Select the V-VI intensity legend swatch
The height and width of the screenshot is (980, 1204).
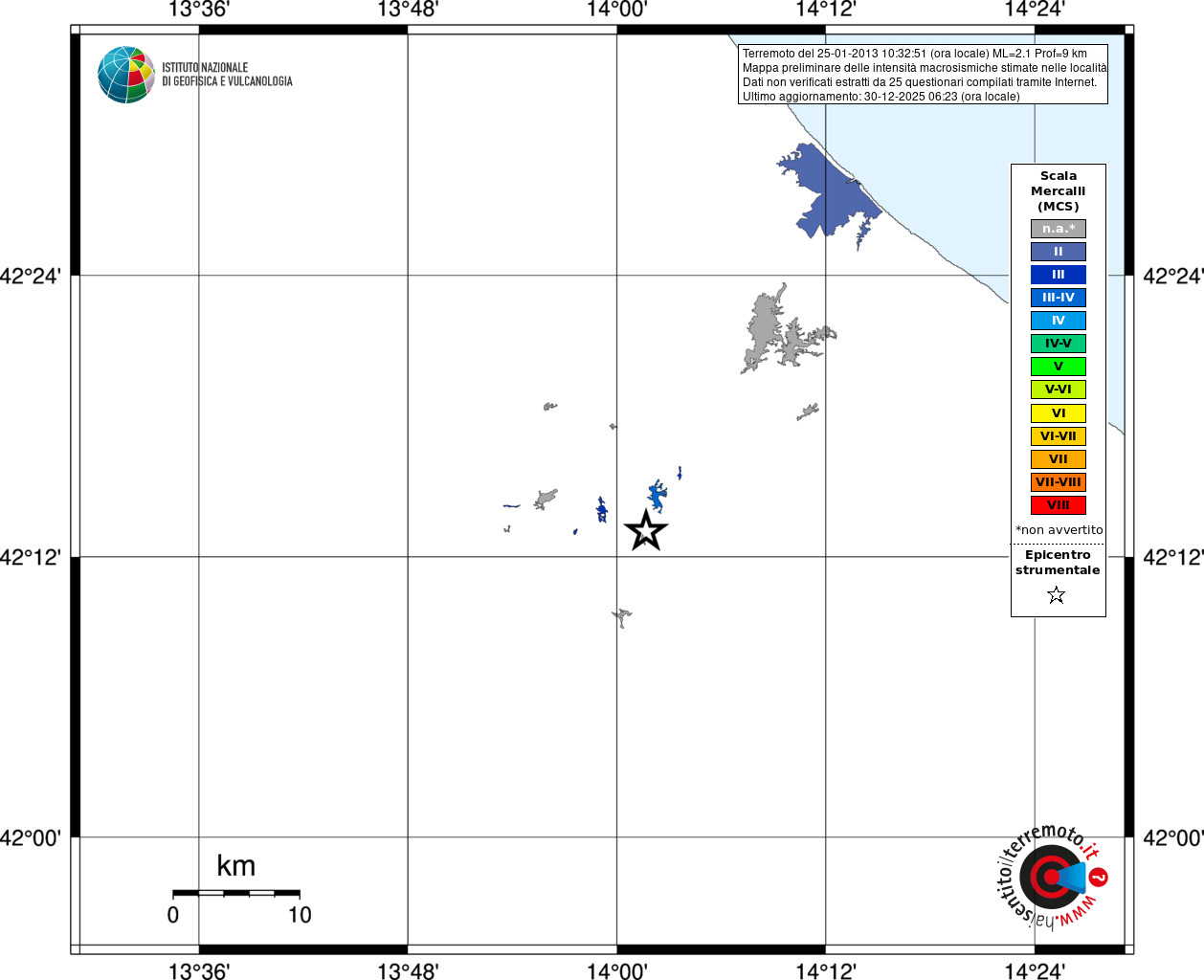1059,390
